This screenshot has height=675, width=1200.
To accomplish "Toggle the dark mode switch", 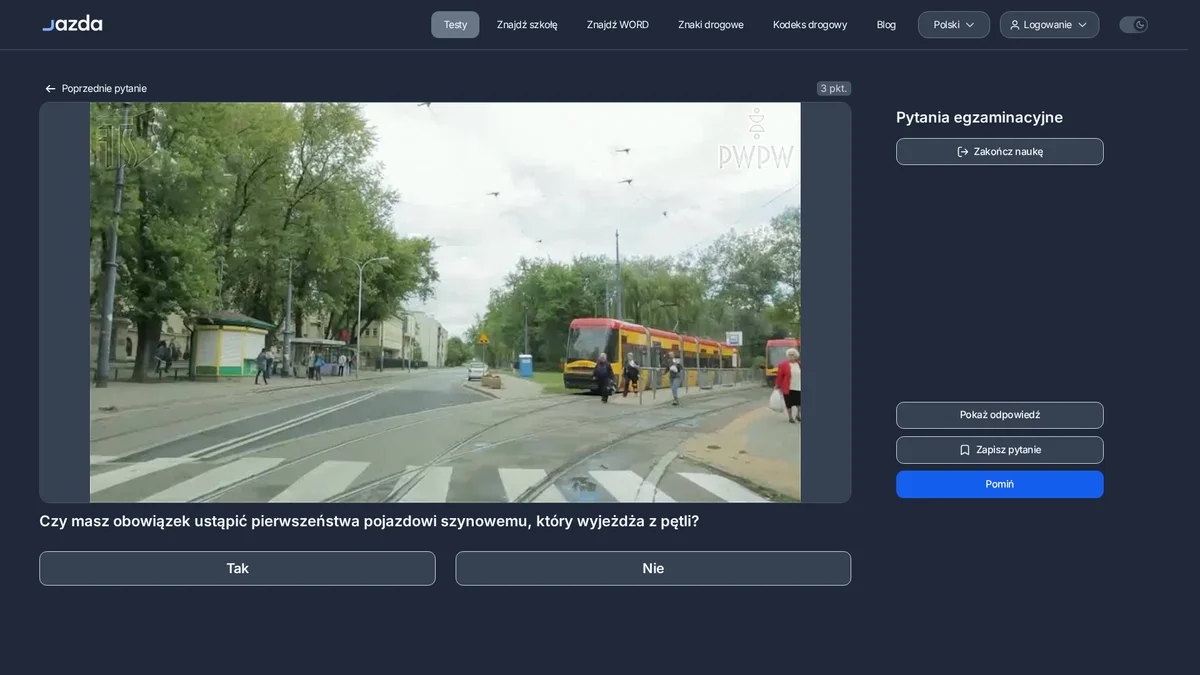I will click(x=1133, y=25).
